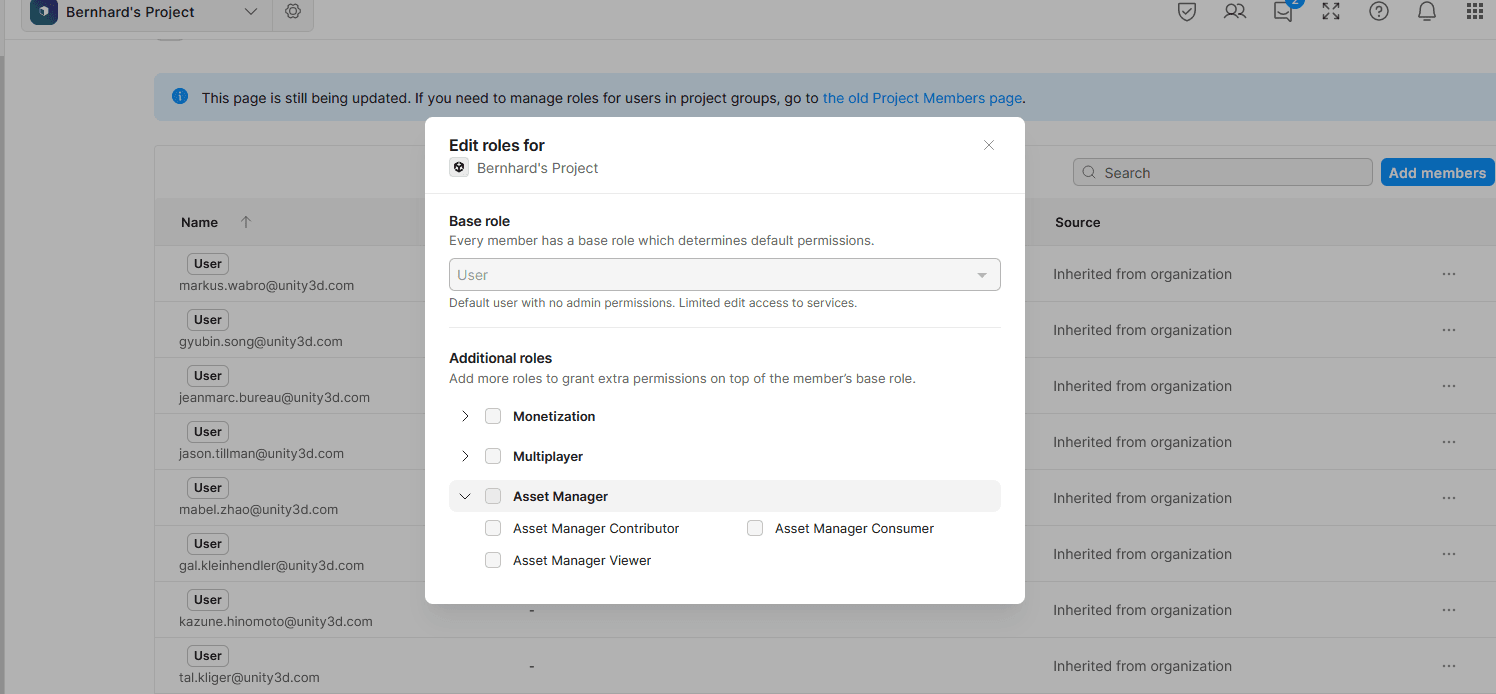This screenshot has width=1496, height=694.
Task: Click the Add members button
Action: tap(1437, 172)
